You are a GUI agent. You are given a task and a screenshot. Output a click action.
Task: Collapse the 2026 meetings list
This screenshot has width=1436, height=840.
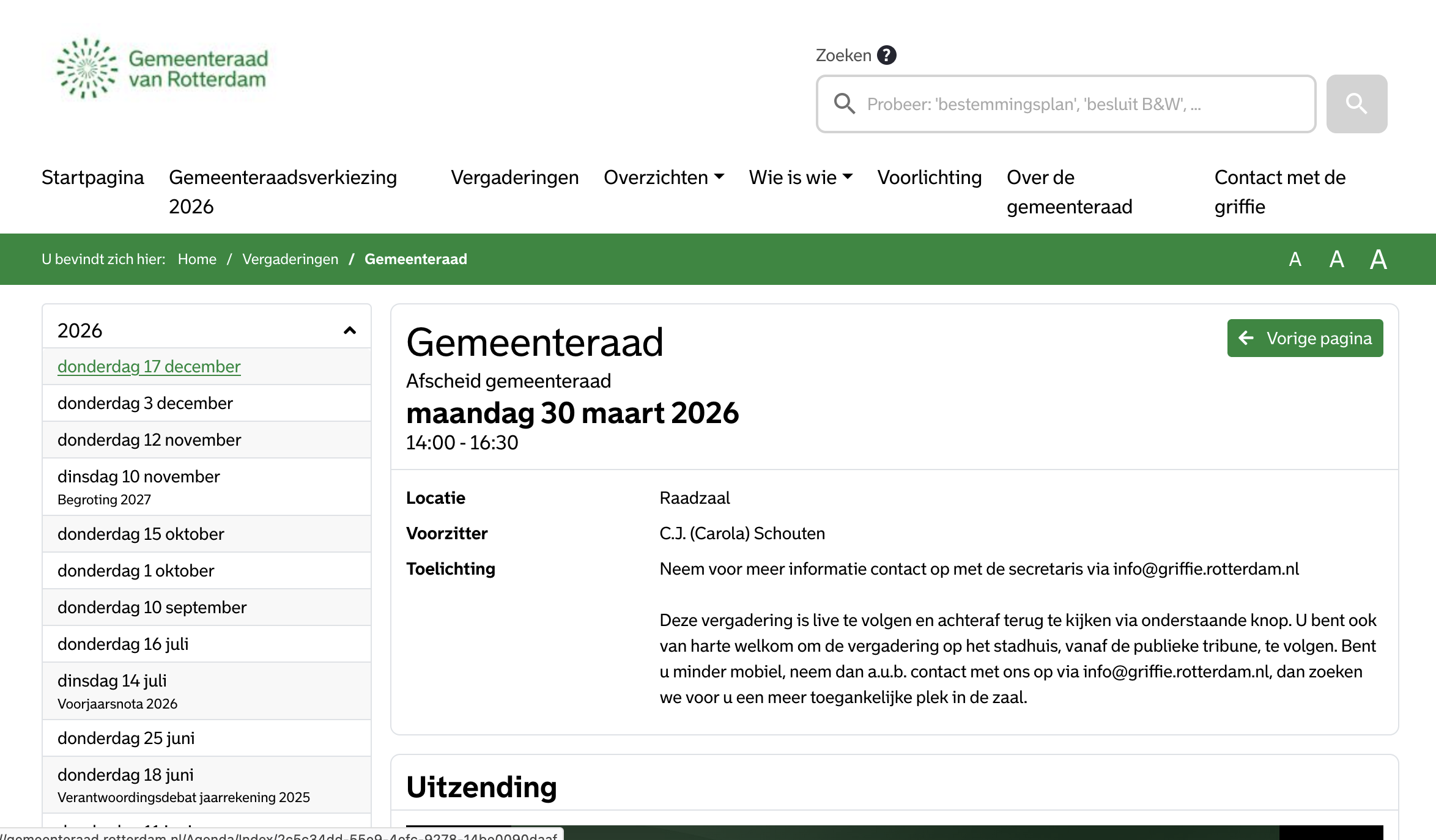tap(349, 330)
